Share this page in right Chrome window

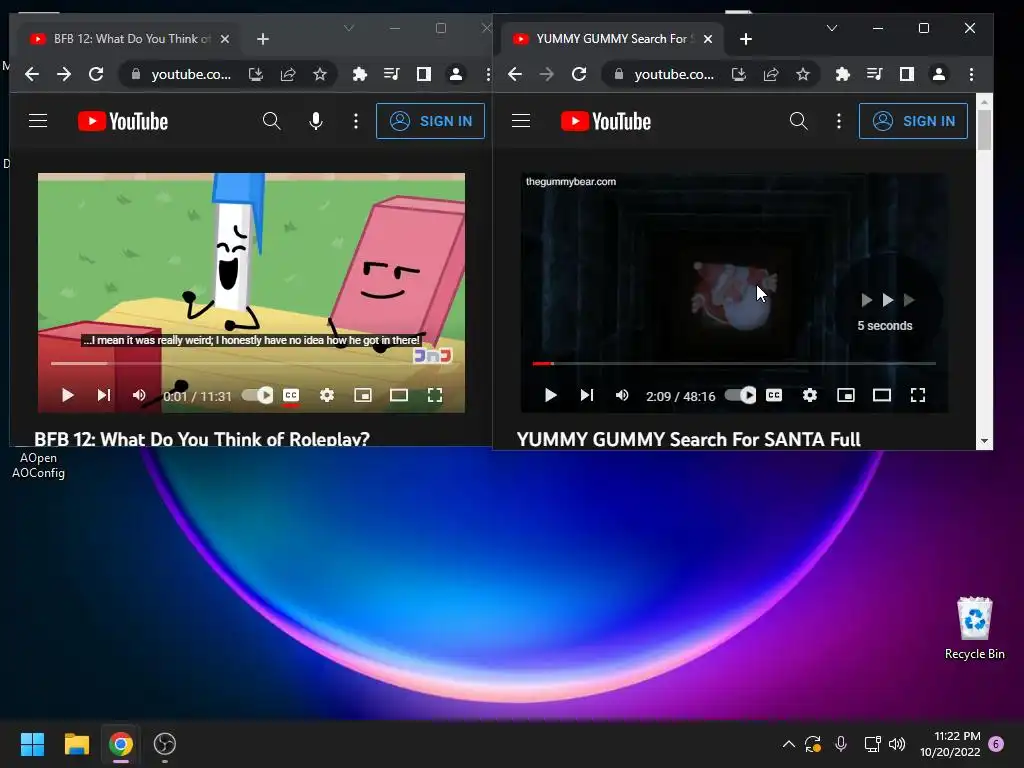(x=771, y=74)
